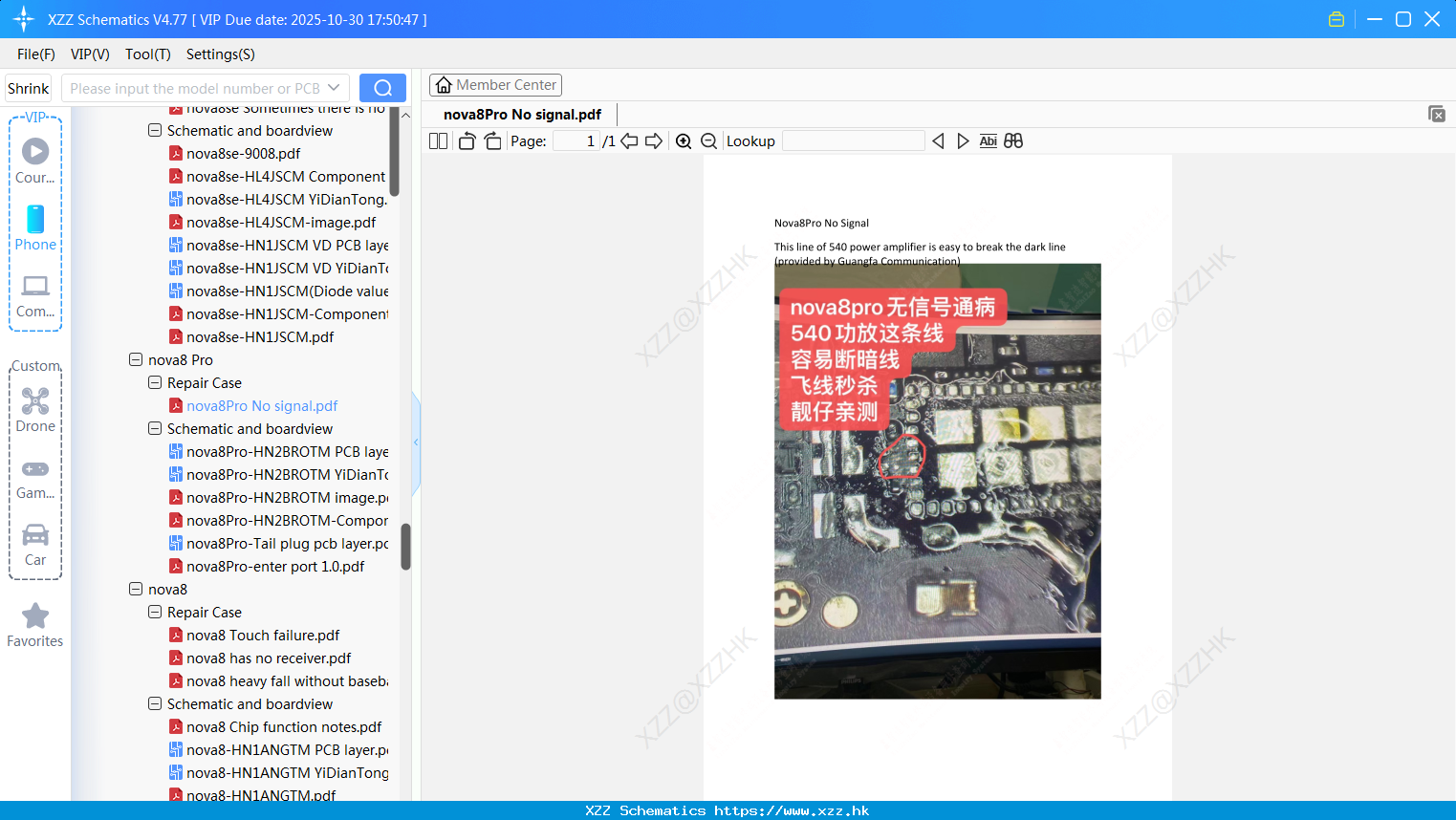Collapse the top Schematic and boardview node
The image size is (1456, 820).
155,130
